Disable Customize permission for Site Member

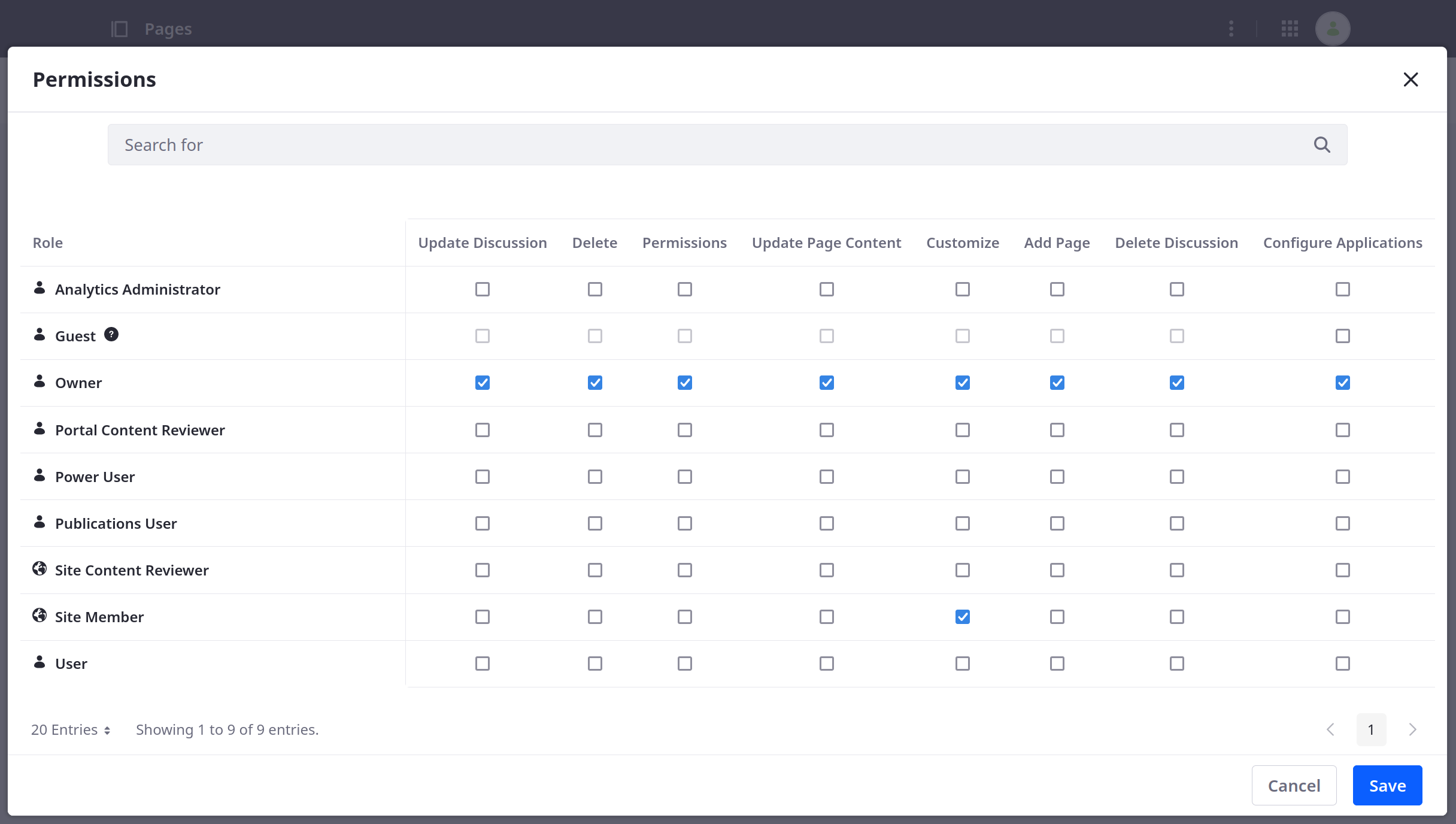pyautogui.click(x=962, y=616)
